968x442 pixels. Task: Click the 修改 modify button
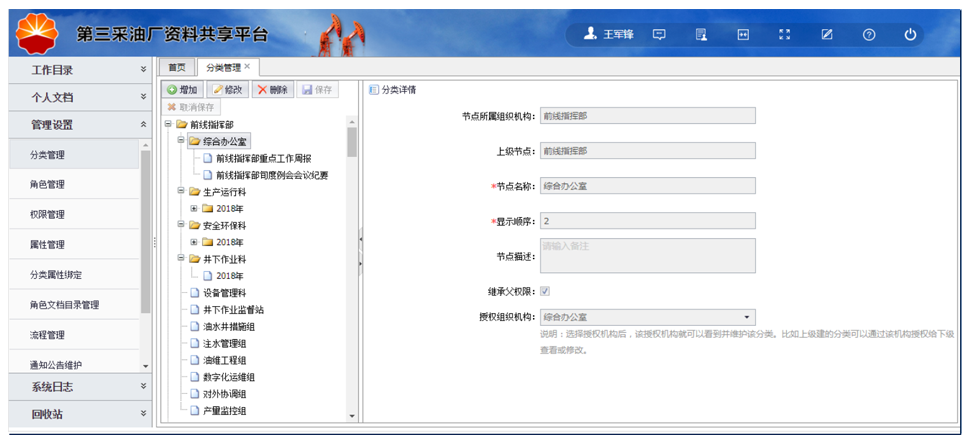[227, 90]
